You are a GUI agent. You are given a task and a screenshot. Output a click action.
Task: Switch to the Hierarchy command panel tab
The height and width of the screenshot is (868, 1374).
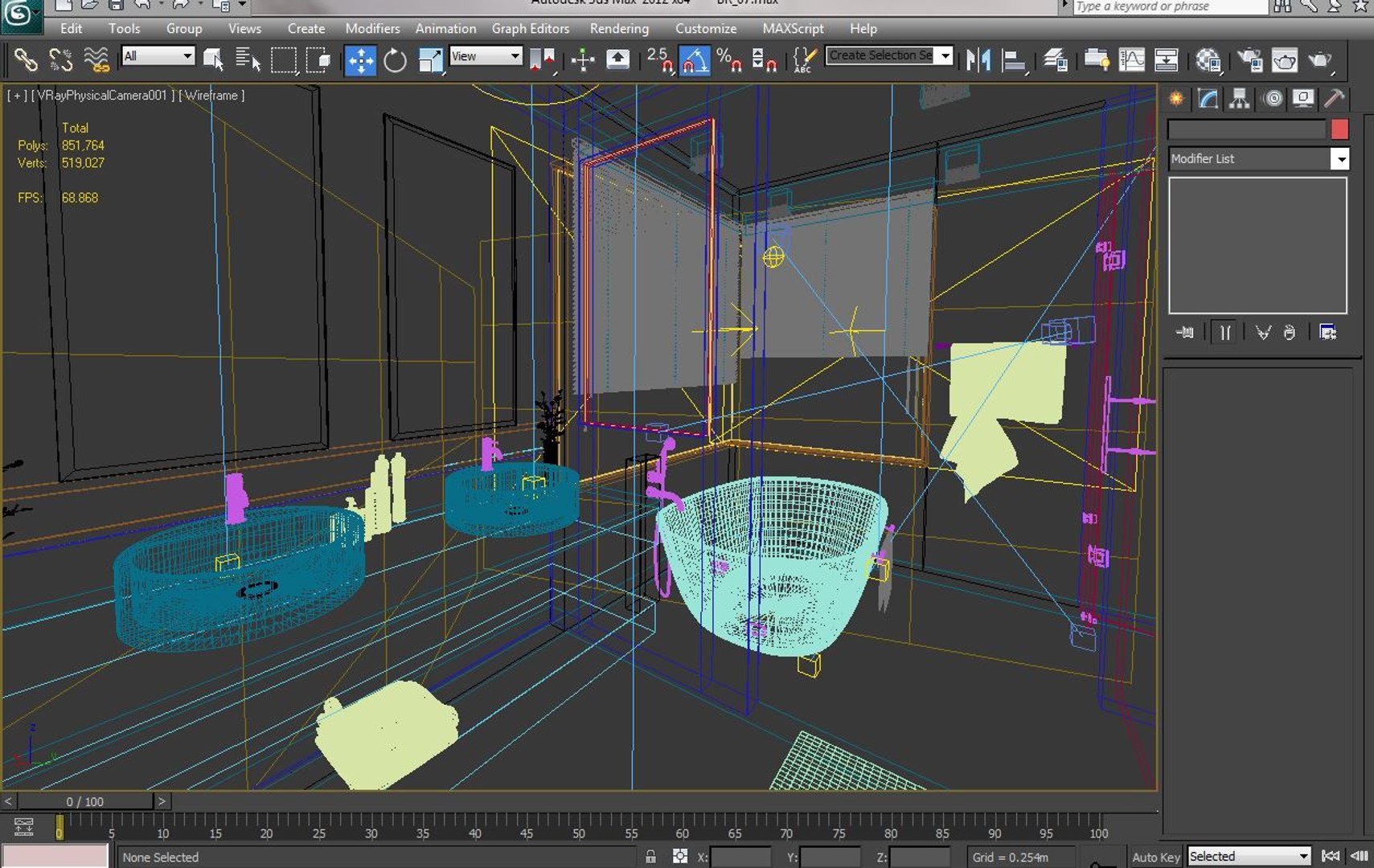1239,98
